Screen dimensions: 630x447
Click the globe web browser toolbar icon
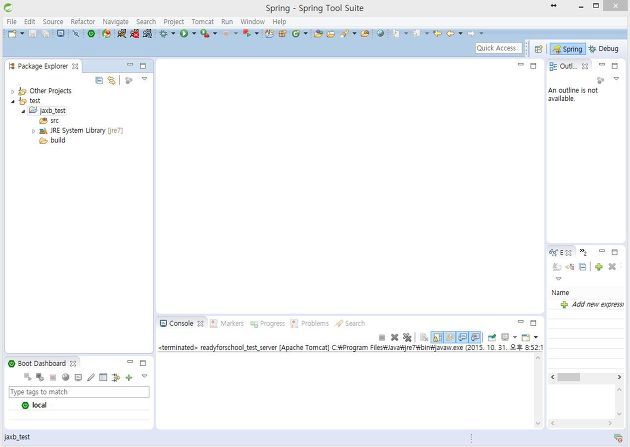(380, 34)
